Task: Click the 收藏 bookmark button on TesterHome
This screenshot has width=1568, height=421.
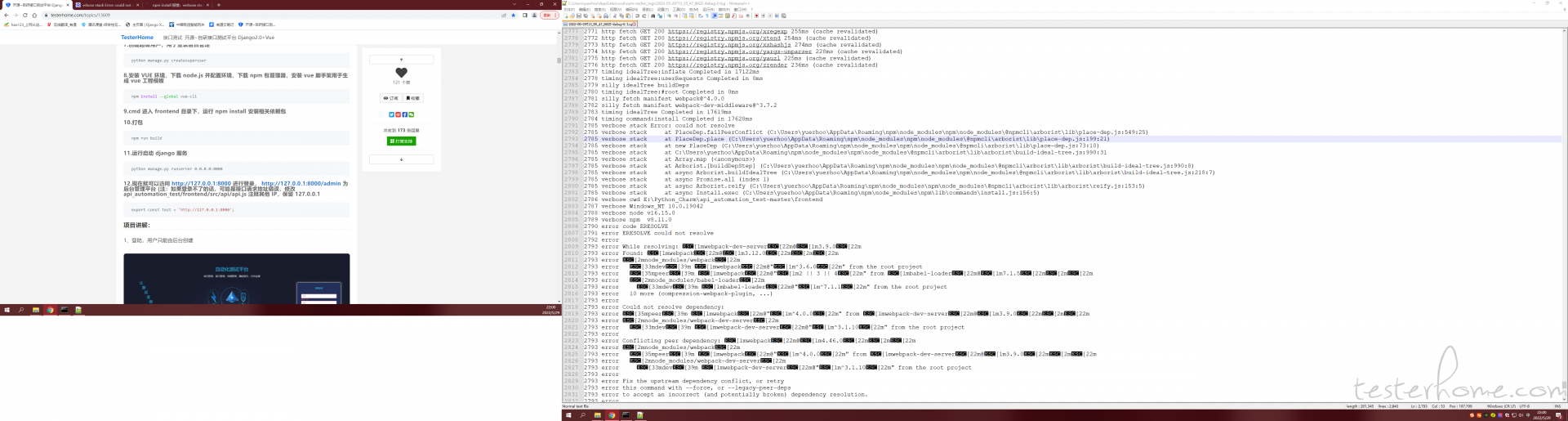Action: [x=412, y=98]
